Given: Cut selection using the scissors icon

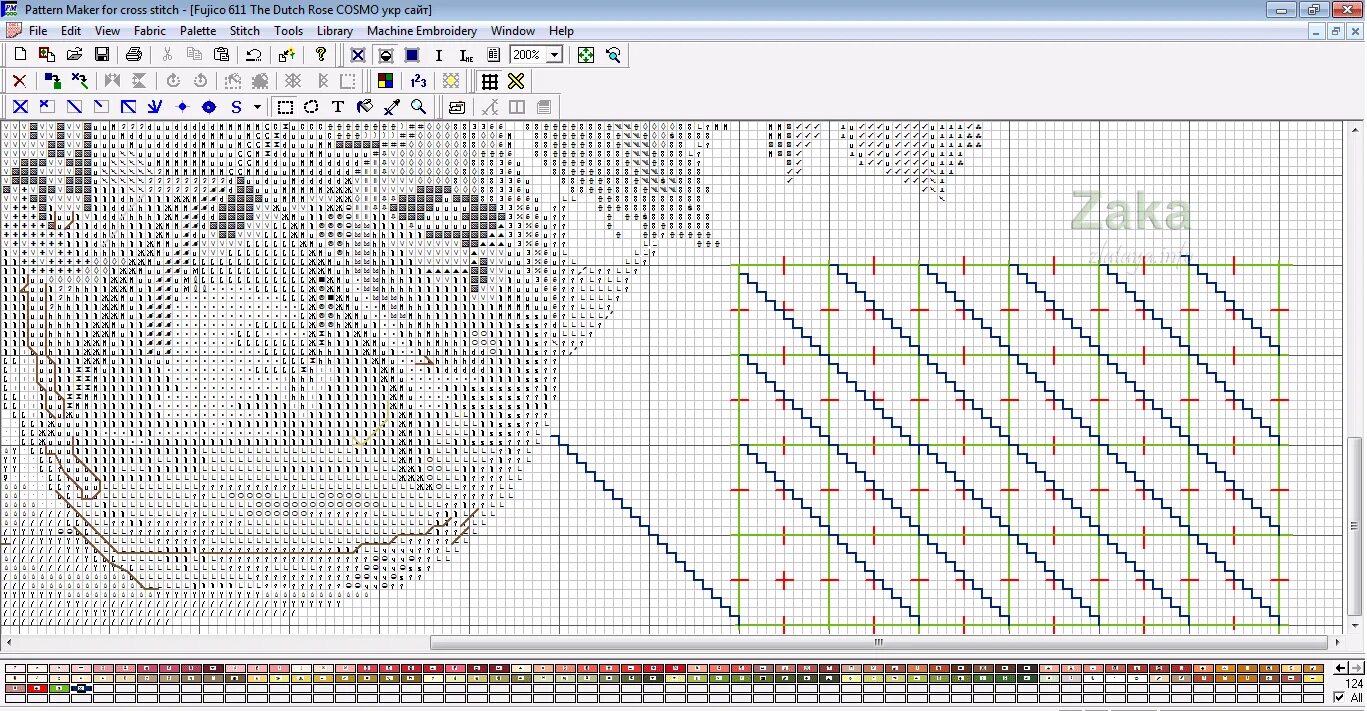Looking at the screenshot, I should coord(167,55).
